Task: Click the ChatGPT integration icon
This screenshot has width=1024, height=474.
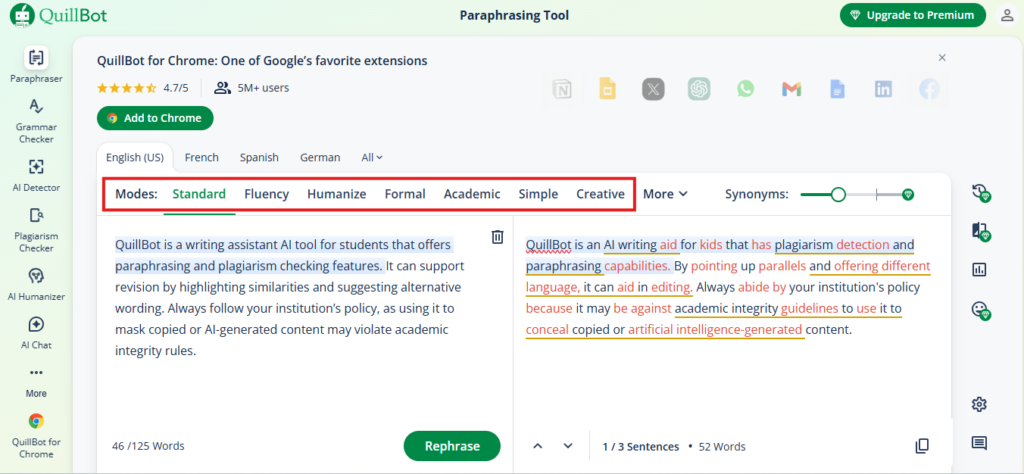Action: 699,89
